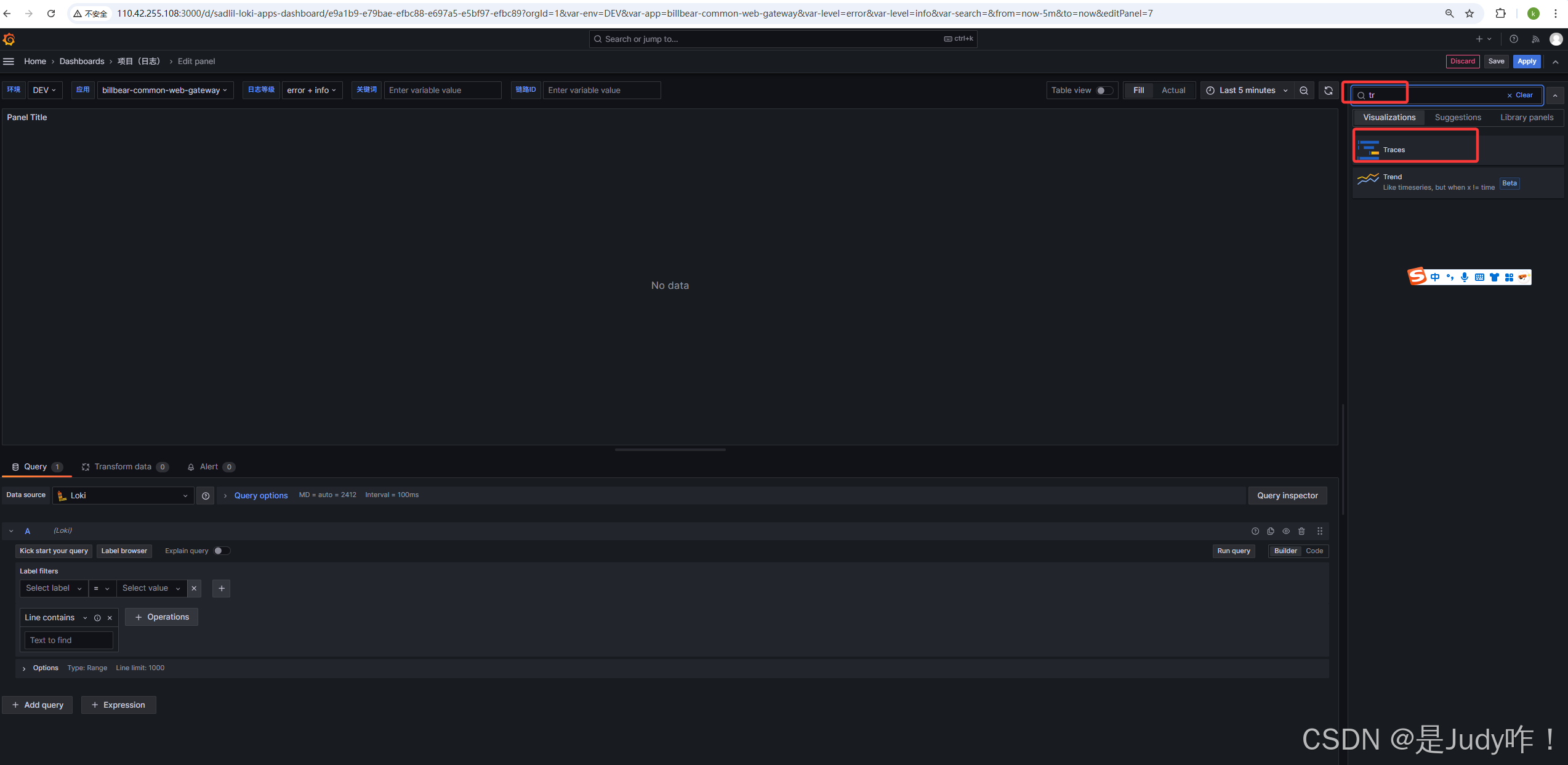This screenshot has width=1568, height=765.
Task: Click the Grafana logo icon
Action: pyautogui.click(x=9, y=39)
